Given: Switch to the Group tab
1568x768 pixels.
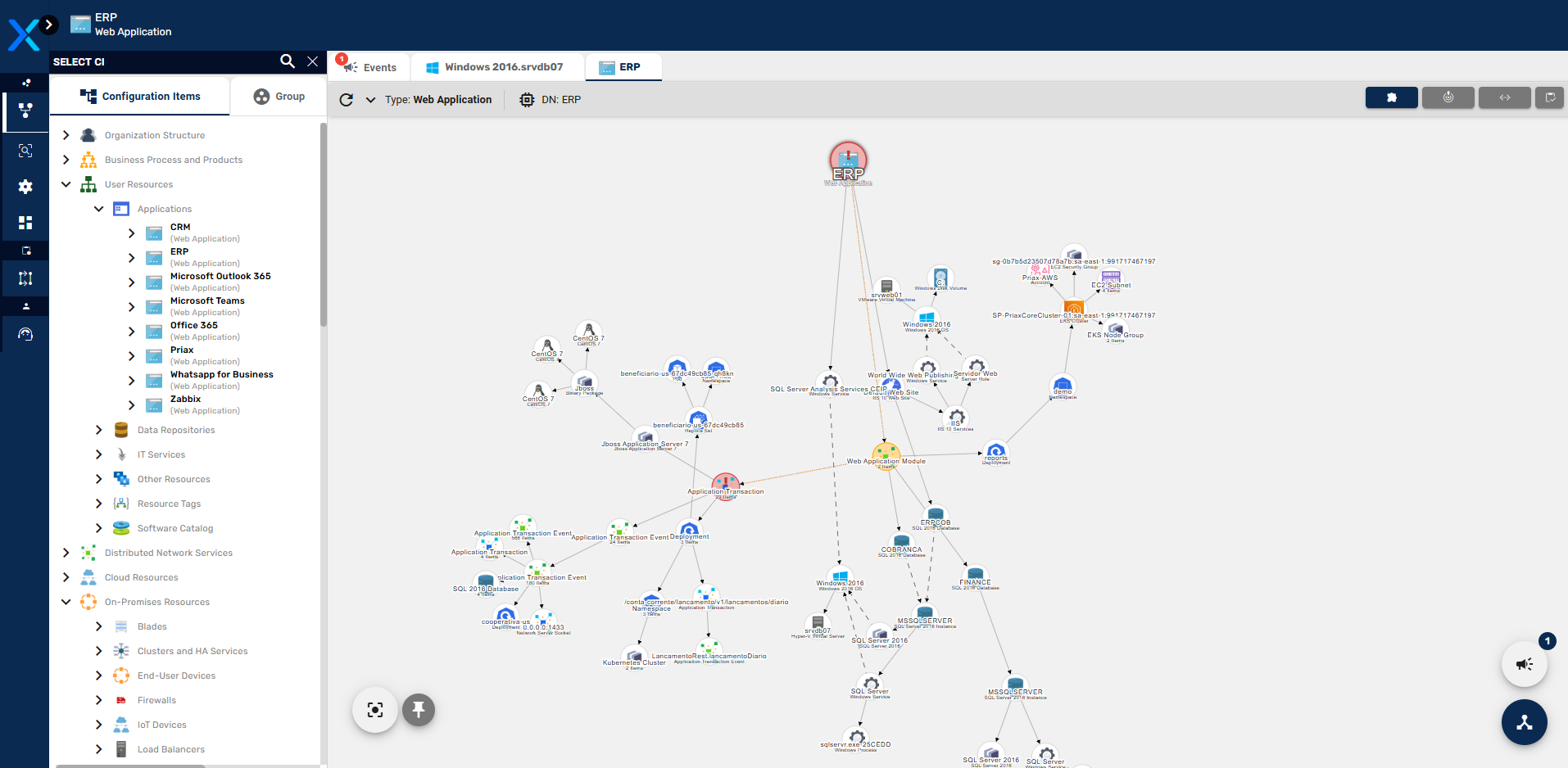Looking at the screenshot, I should pyautogui.click(x=279, y=97).
